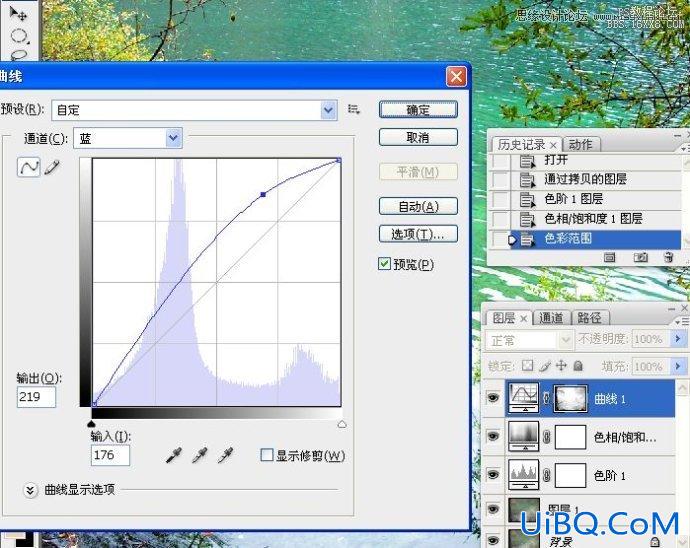690x548 pixels.
Task: Select 色彩范围 history state
Action: 595,239
